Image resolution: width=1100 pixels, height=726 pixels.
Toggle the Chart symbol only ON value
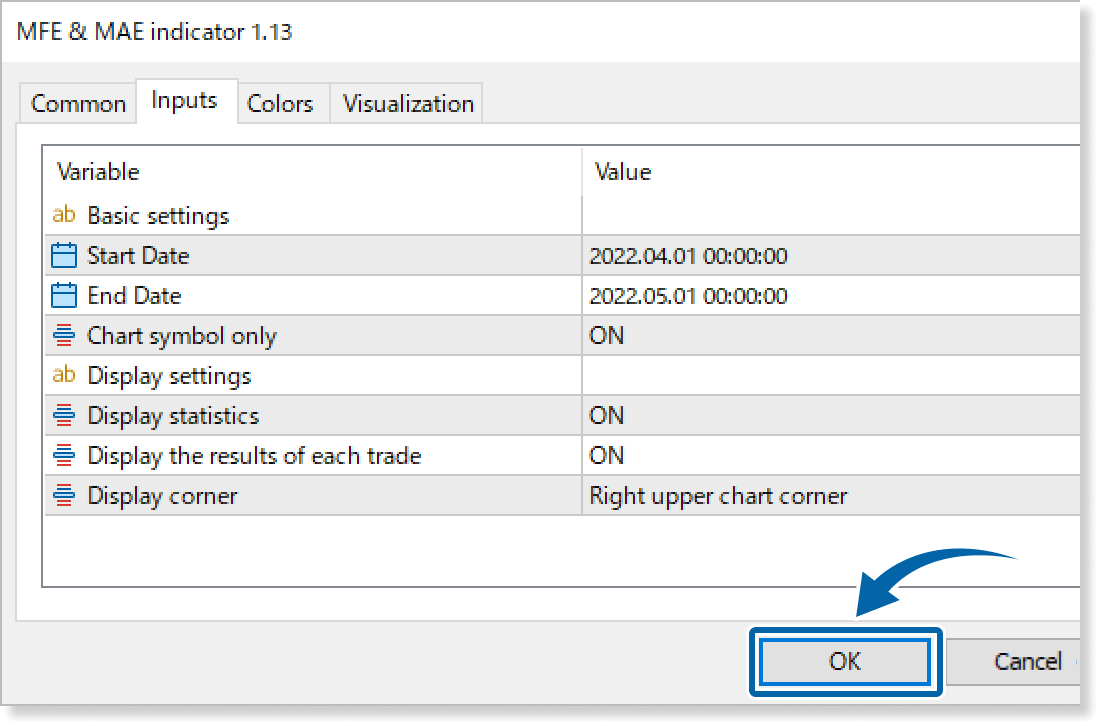(606, 336)
